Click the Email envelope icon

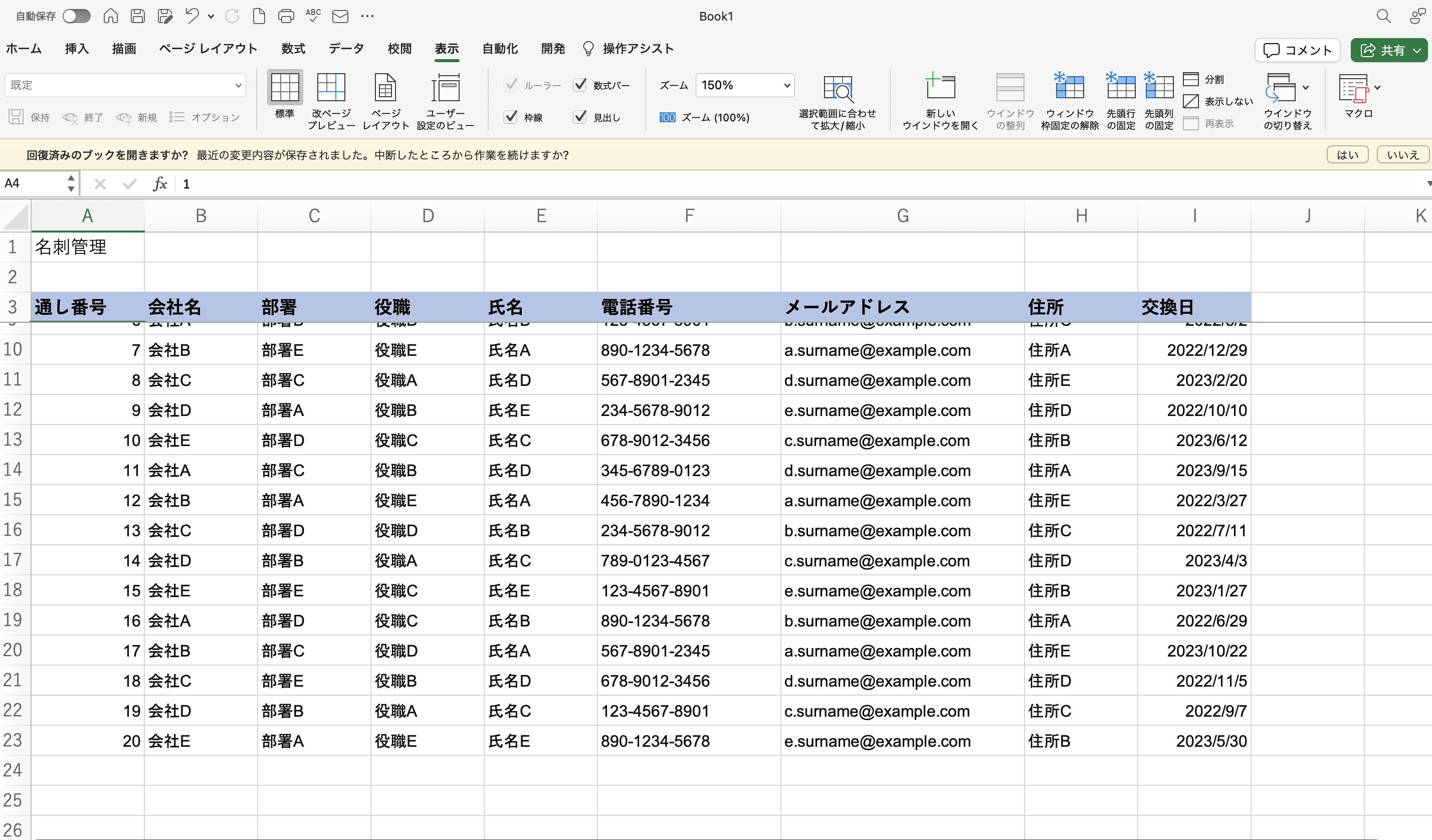340,17
